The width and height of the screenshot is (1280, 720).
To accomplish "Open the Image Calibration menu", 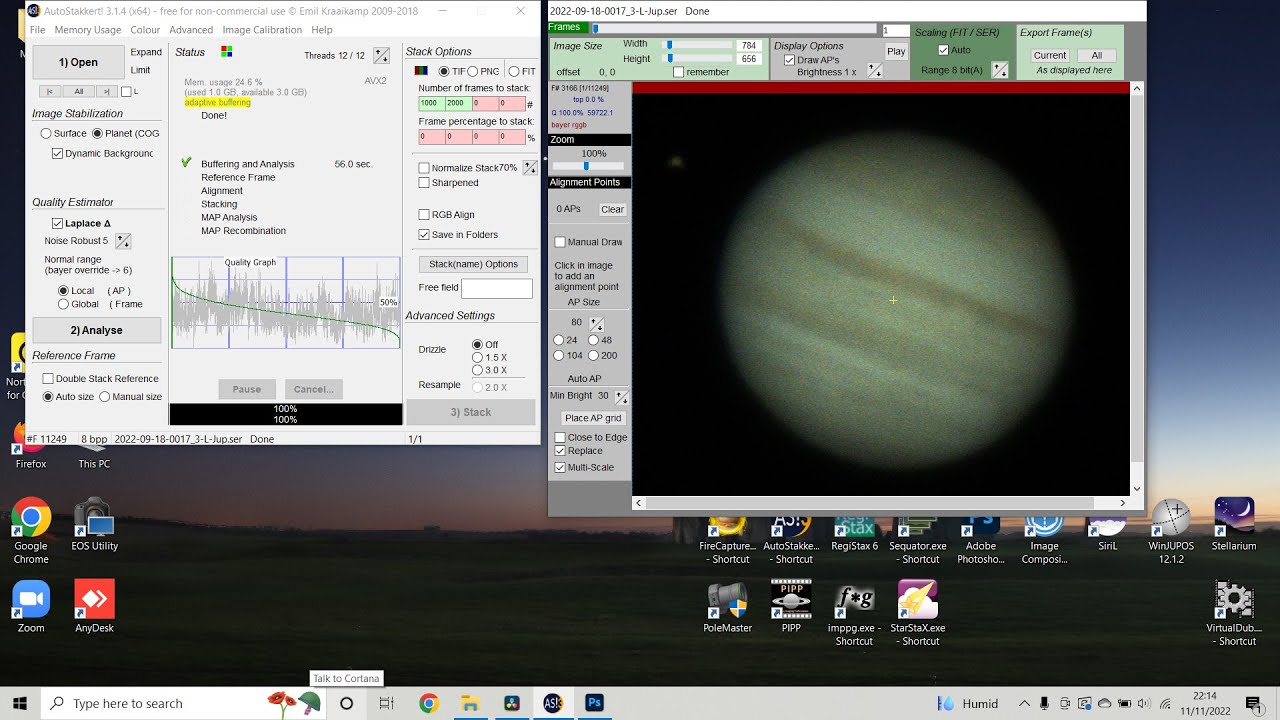I will pyautogui.click(x=262, y=30).
